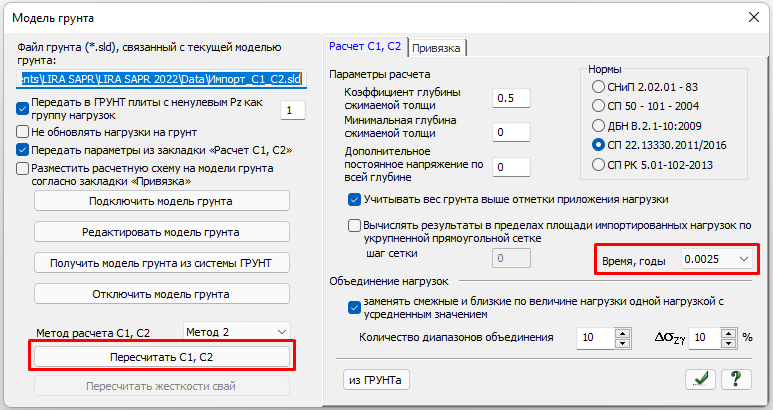The image size is (773, 410).
Task: Click the green checkmark confirm icon
Action: click(700, 378)
